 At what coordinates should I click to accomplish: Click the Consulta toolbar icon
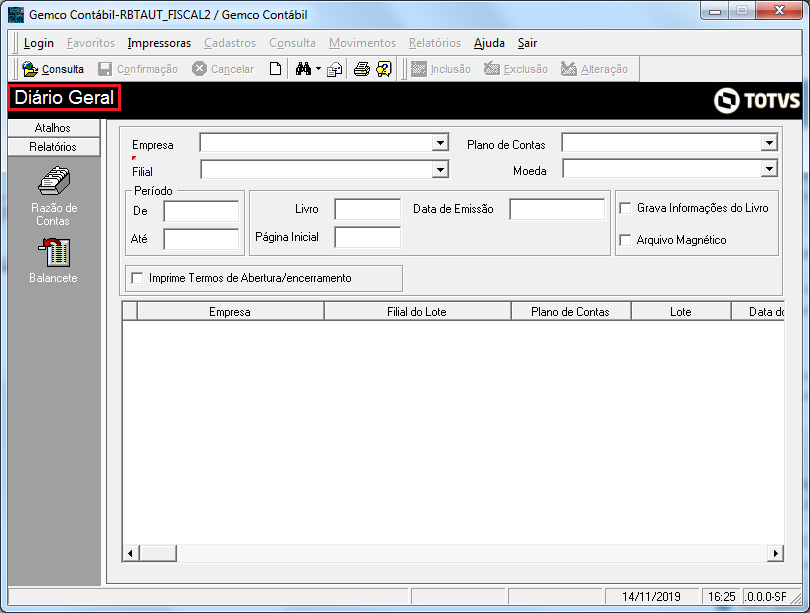point(30,69)
